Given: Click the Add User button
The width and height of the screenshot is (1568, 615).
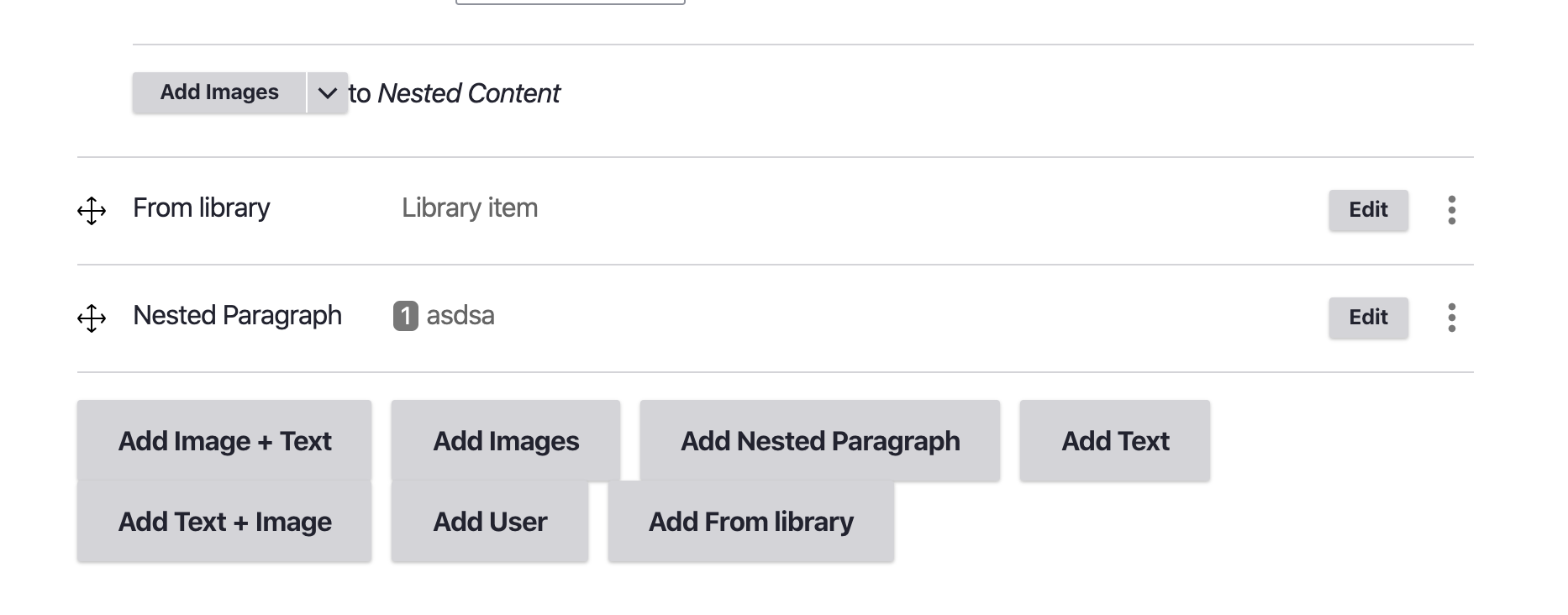Looking at the screenshot, I should point(490,522).
